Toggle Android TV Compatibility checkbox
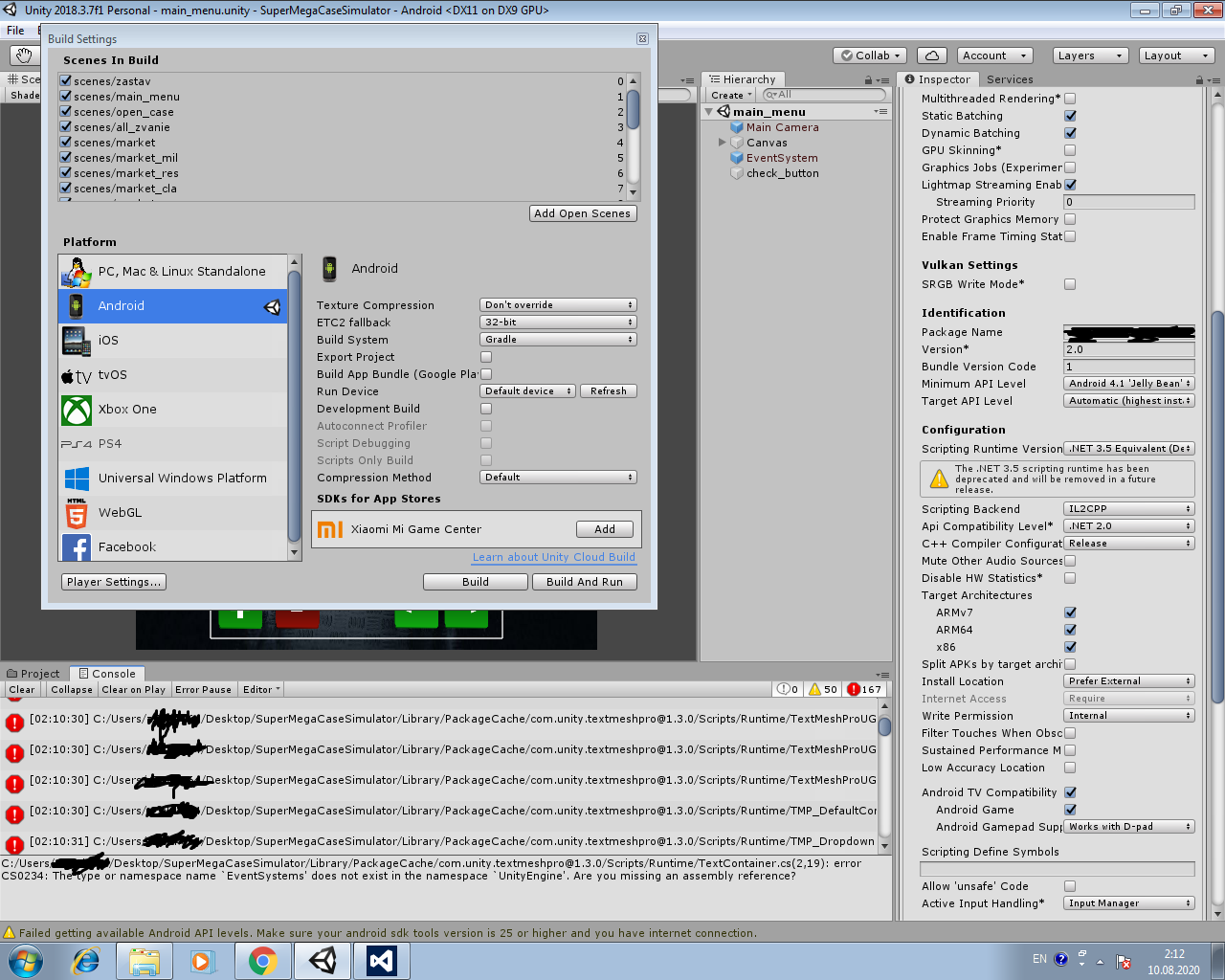This screenshot has height=980, width=1225. 1070,792
